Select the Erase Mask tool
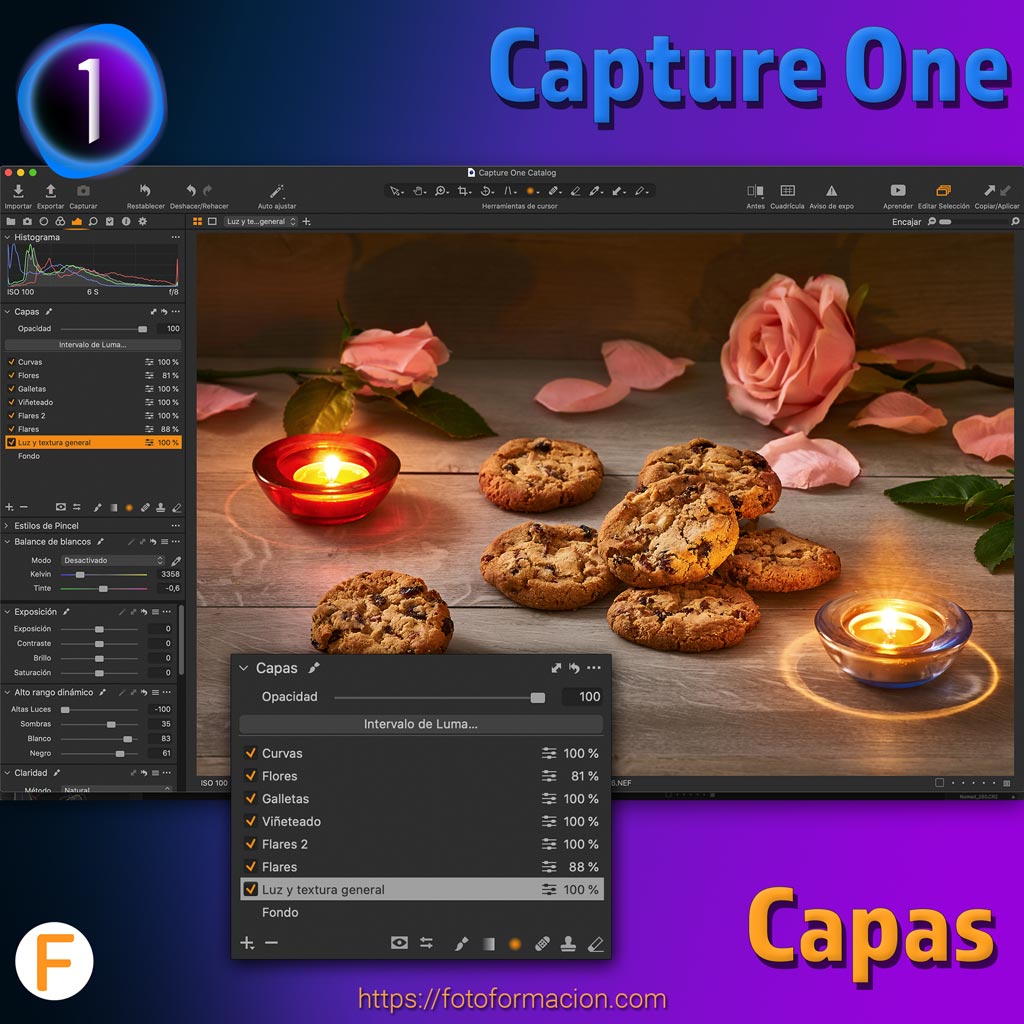This screenshot has width=1024, height=1024. [595, 943]
